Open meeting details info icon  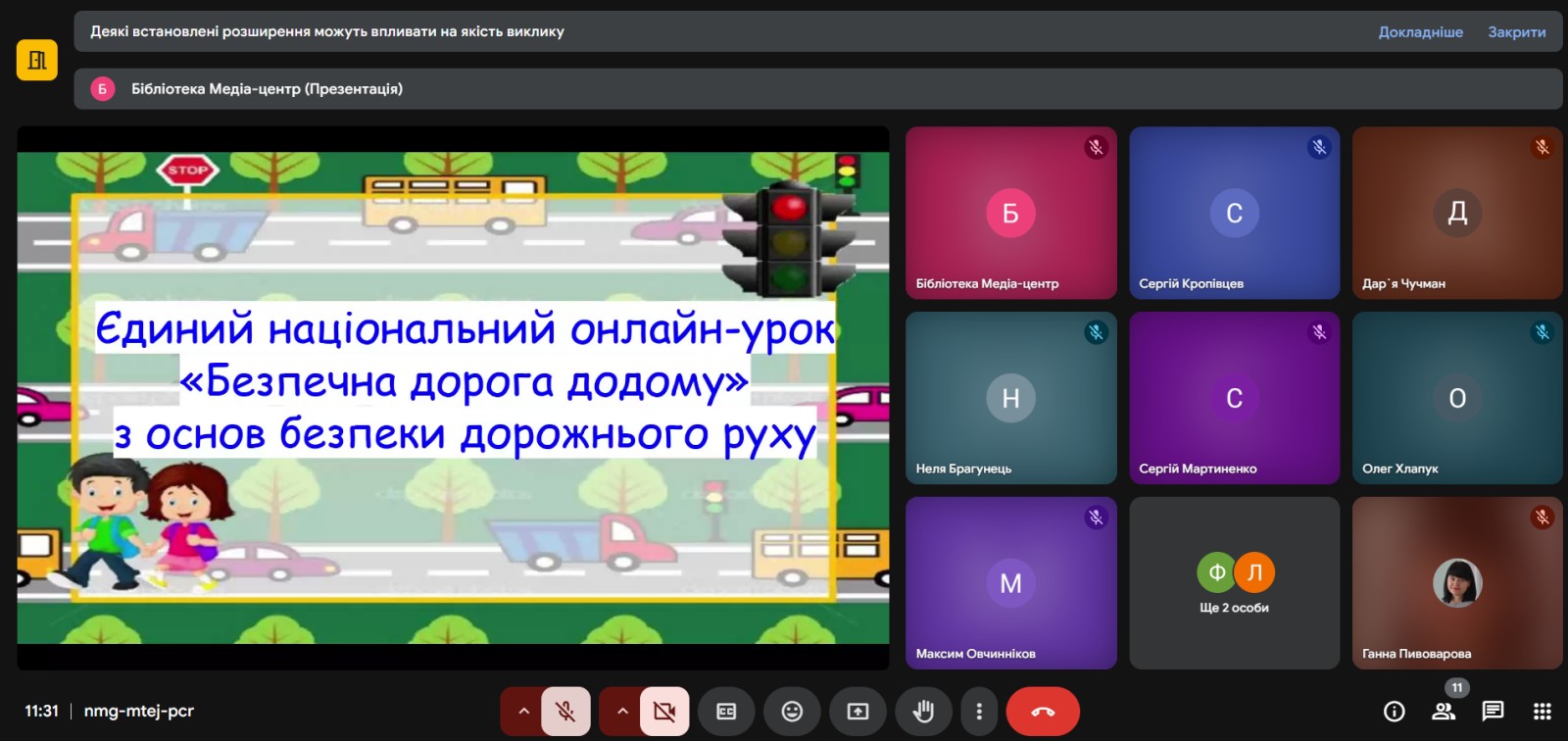click(1395, 712)
